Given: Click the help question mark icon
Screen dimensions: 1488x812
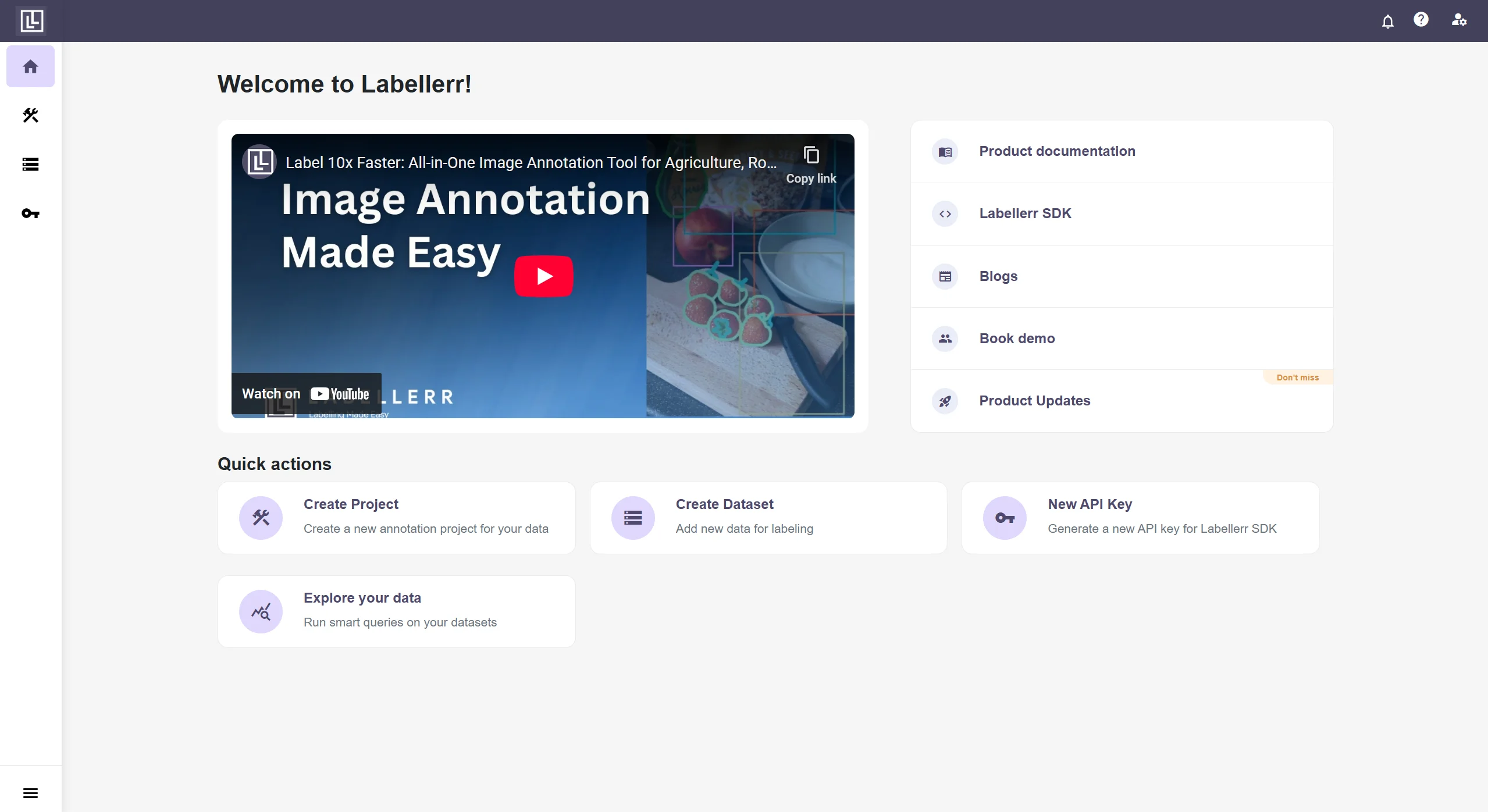Looking at the screenshot, I should 1421,20.
